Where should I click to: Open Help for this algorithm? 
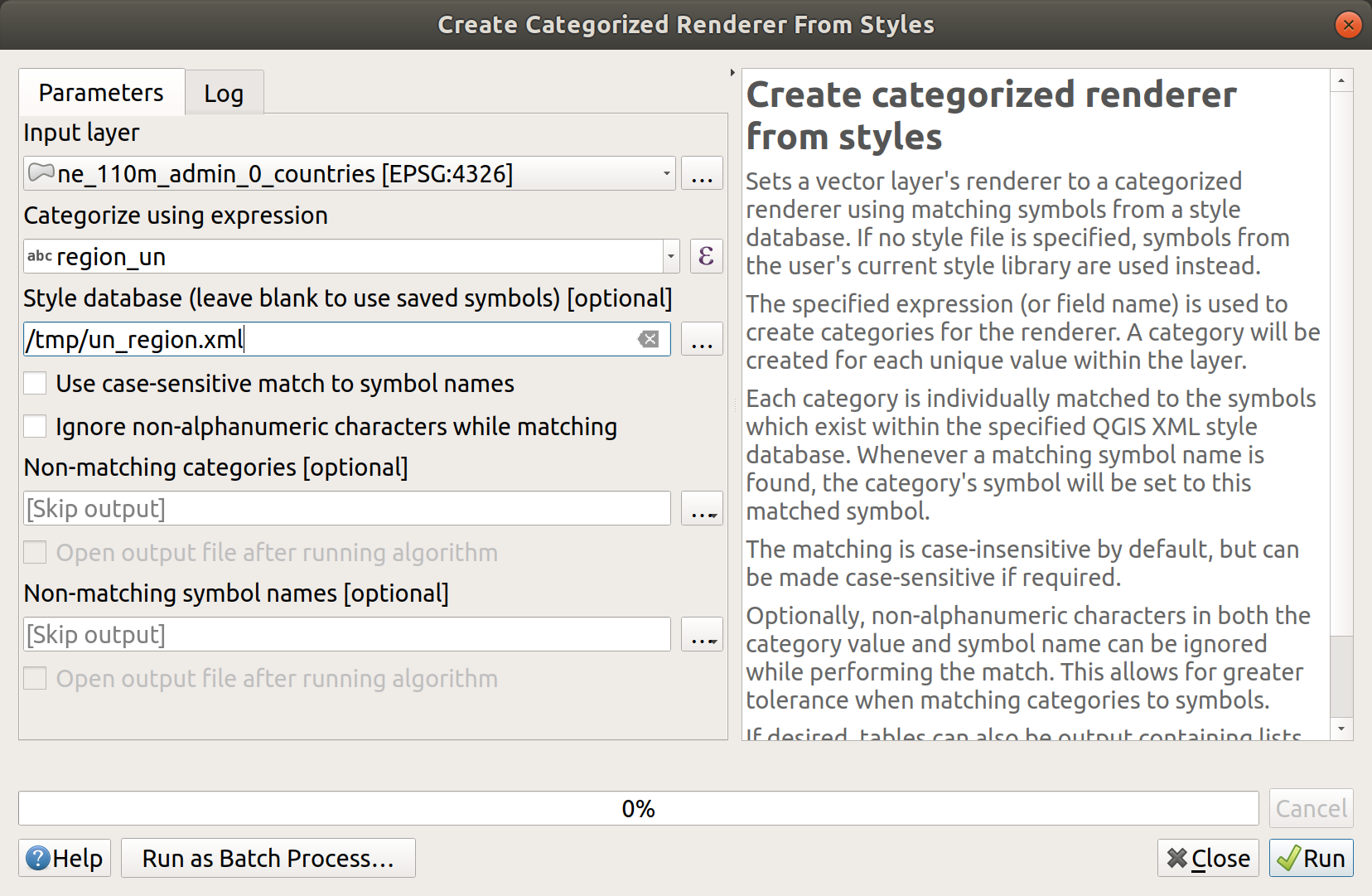click(65, 858)
